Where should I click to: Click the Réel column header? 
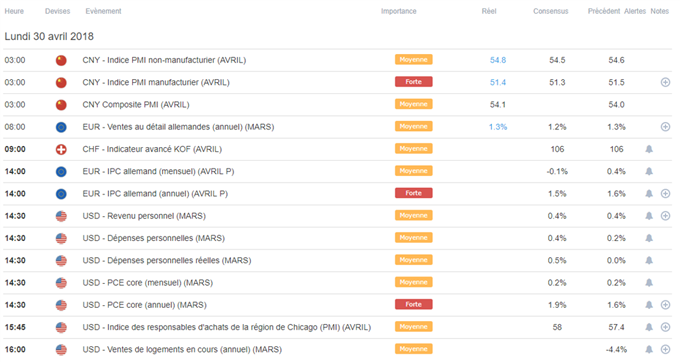(x=489, y=11)
